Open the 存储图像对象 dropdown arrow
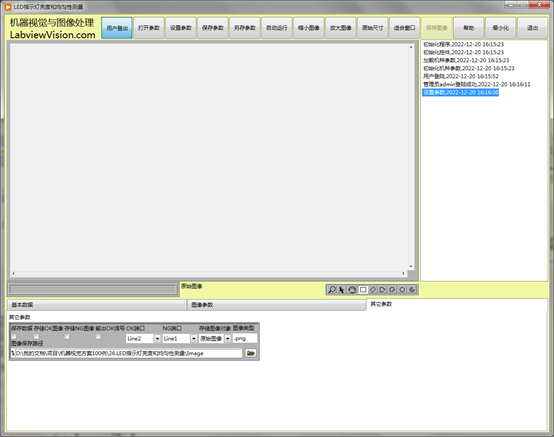Viewport: 554px width, 437px height. [x=228, y=338]
